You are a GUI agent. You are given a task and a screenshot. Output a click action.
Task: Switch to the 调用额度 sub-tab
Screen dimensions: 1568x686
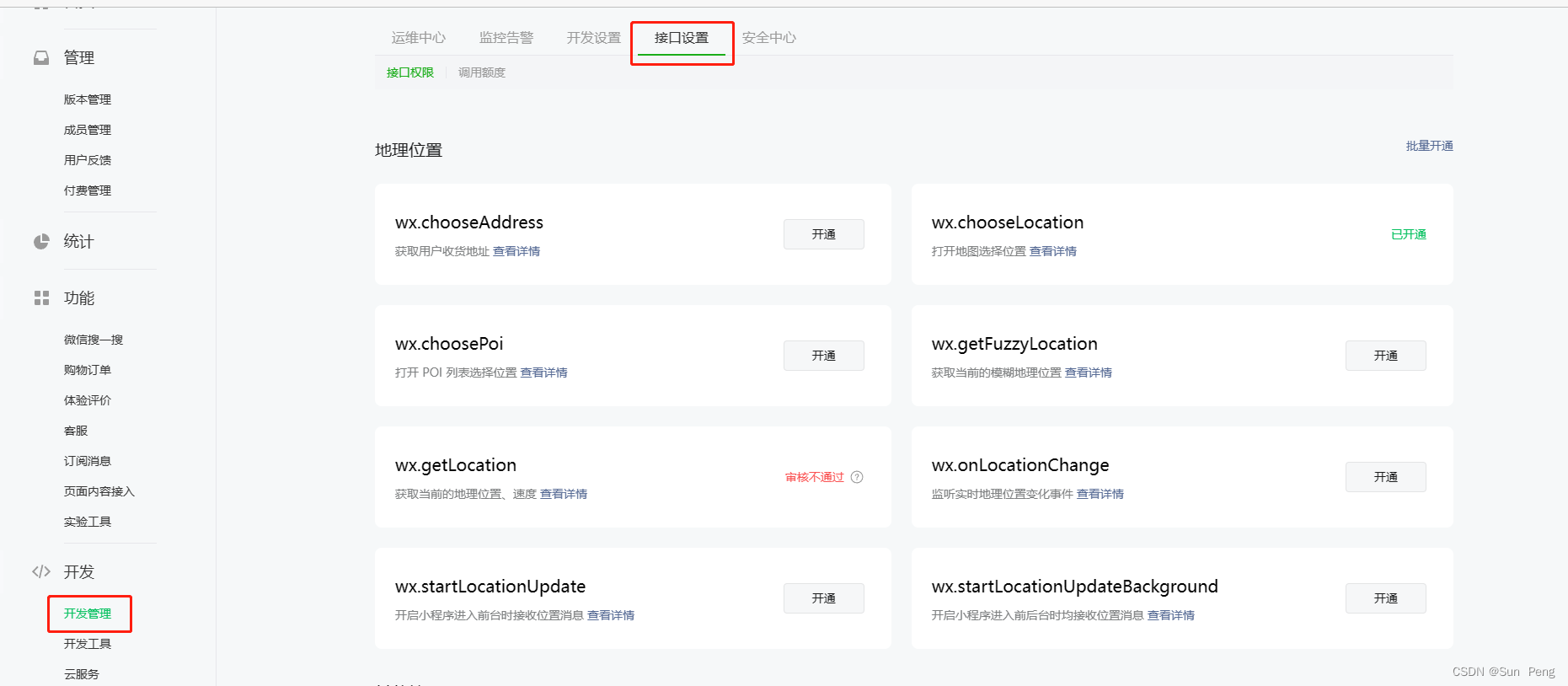(482, 72)
